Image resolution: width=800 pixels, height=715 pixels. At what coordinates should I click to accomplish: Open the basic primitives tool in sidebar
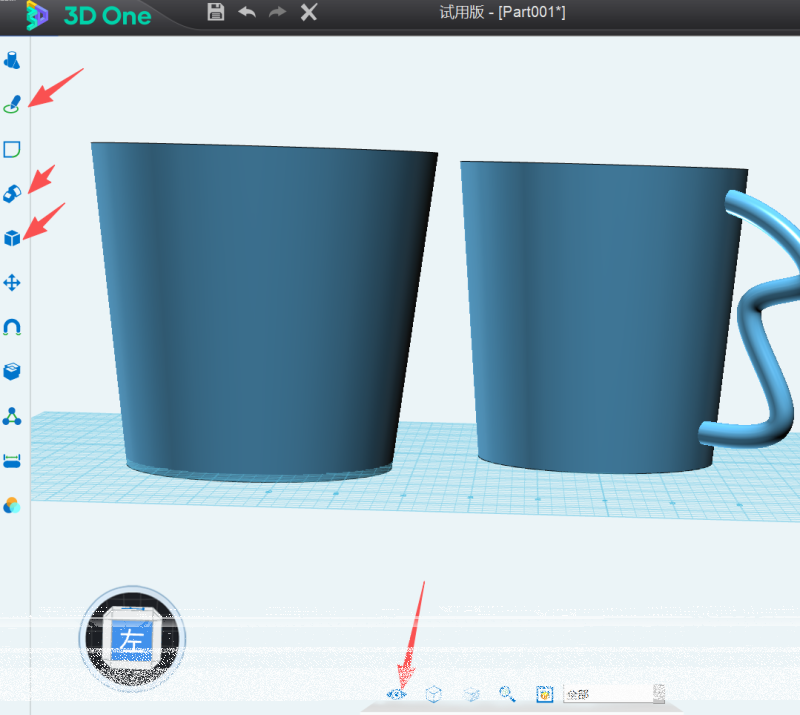coord(12,61)
